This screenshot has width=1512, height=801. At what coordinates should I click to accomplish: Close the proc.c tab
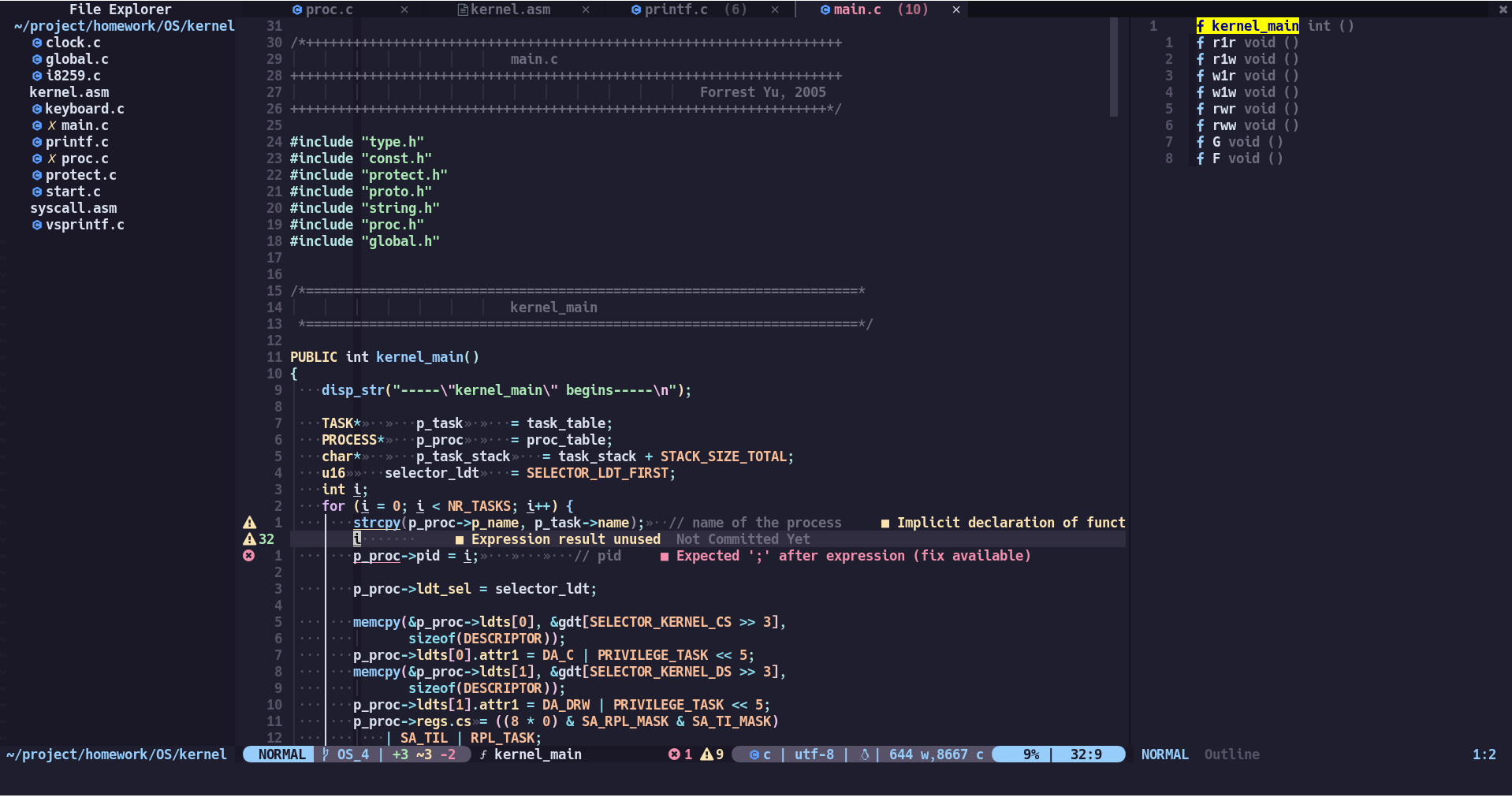coord(404,9)
